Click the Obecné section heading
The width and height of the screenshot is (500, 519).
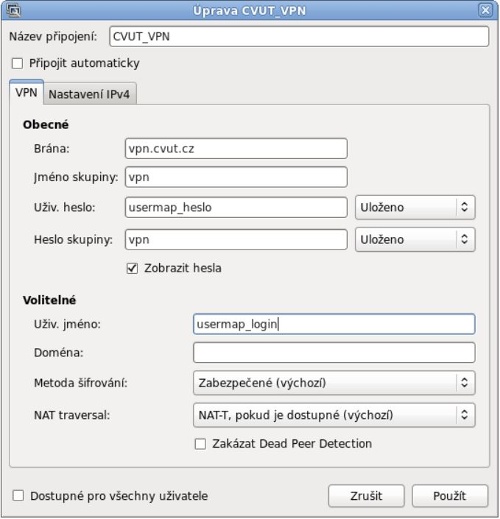pos(46,125)
